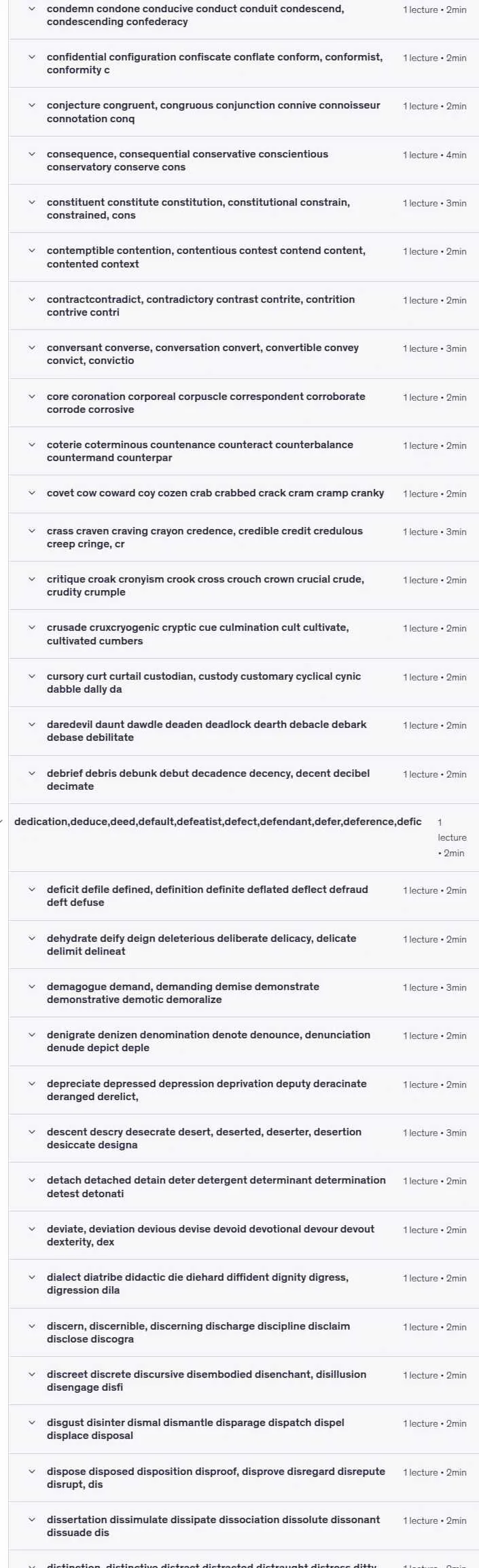Open the 'covet cow coward coy' section
Image resolution: width=479 pixels, height=1568 pixels.
(x=244, y=494)
